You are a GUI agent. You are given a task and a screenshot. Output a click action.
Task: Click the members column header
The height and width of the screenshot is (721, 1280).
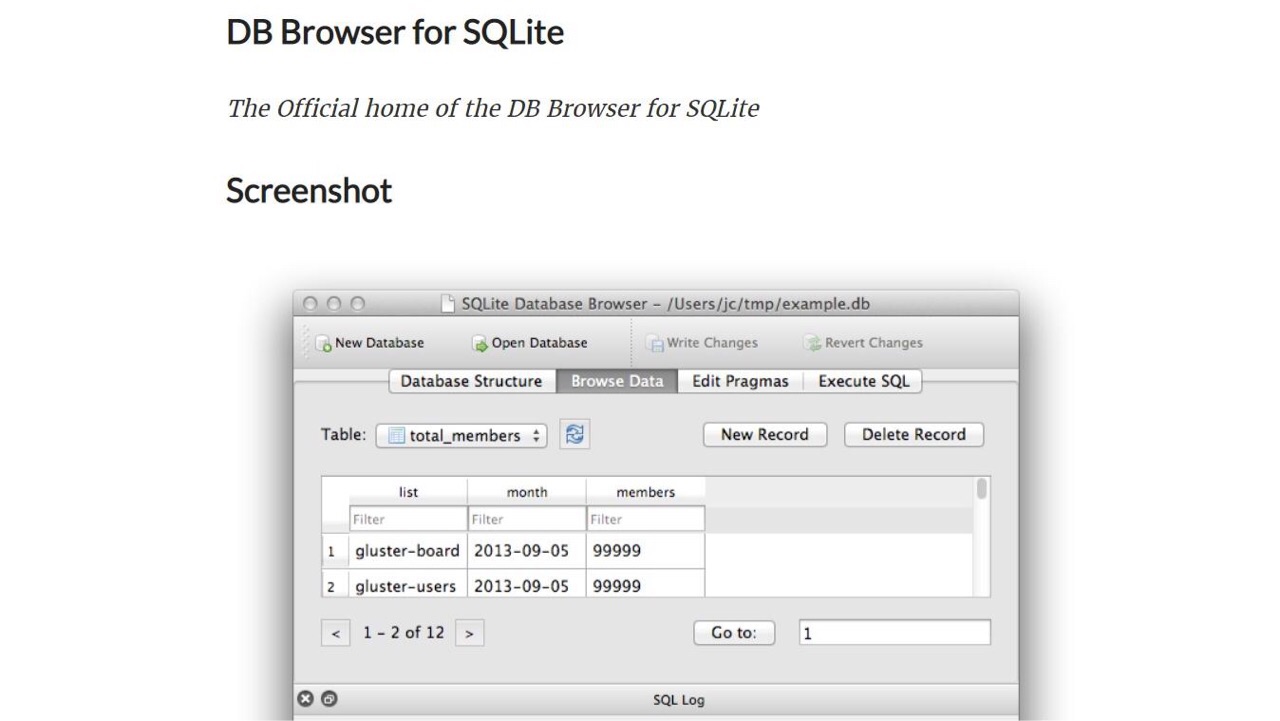click(x=646, y=492)
